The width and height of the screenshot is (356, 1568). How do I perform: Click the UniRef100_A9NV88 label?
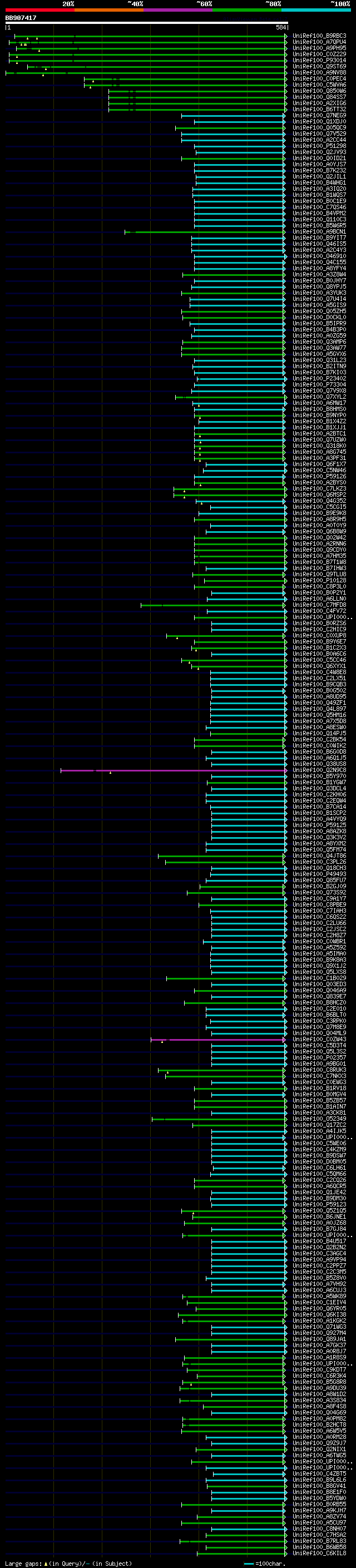(319, 72)
